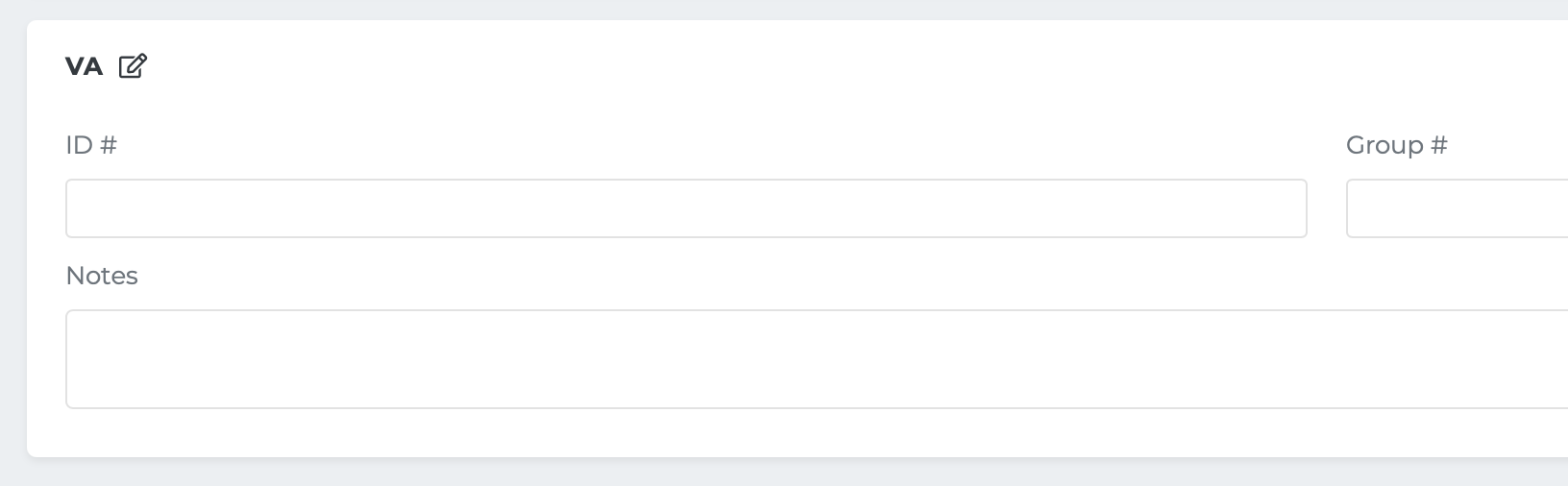Click the VA section heading
Screen dimensions: 1568x486
click(x=84, y=66)
